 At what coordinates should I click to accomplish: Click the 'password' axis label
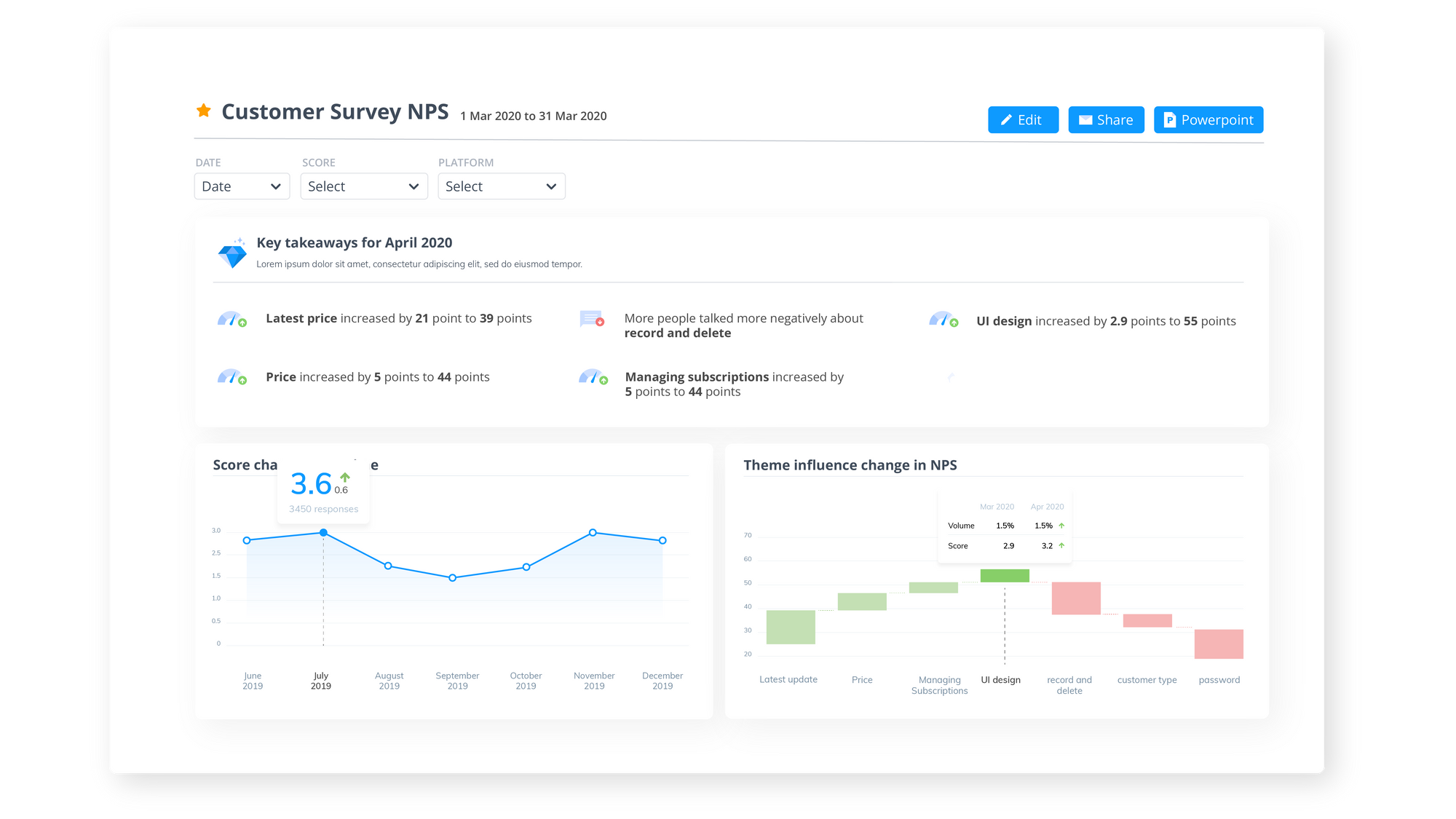click(x=1219, y=680)
